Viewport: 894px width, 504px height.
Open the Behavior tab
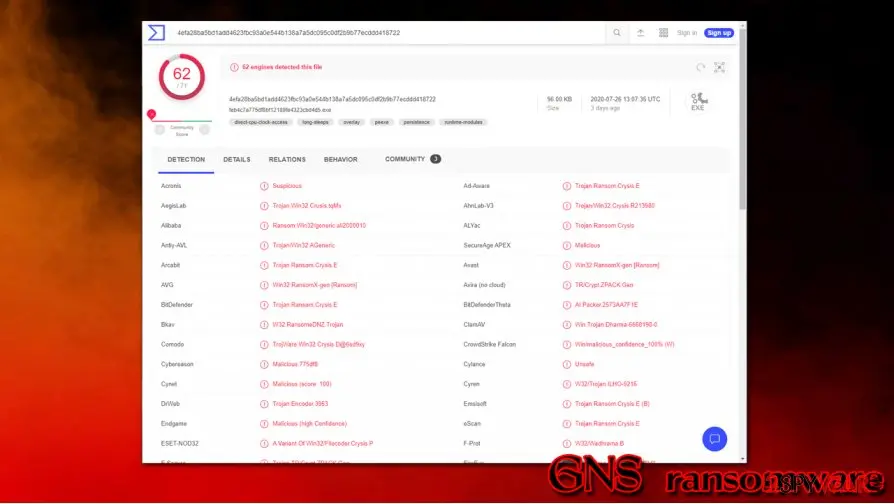click(340, 160)
